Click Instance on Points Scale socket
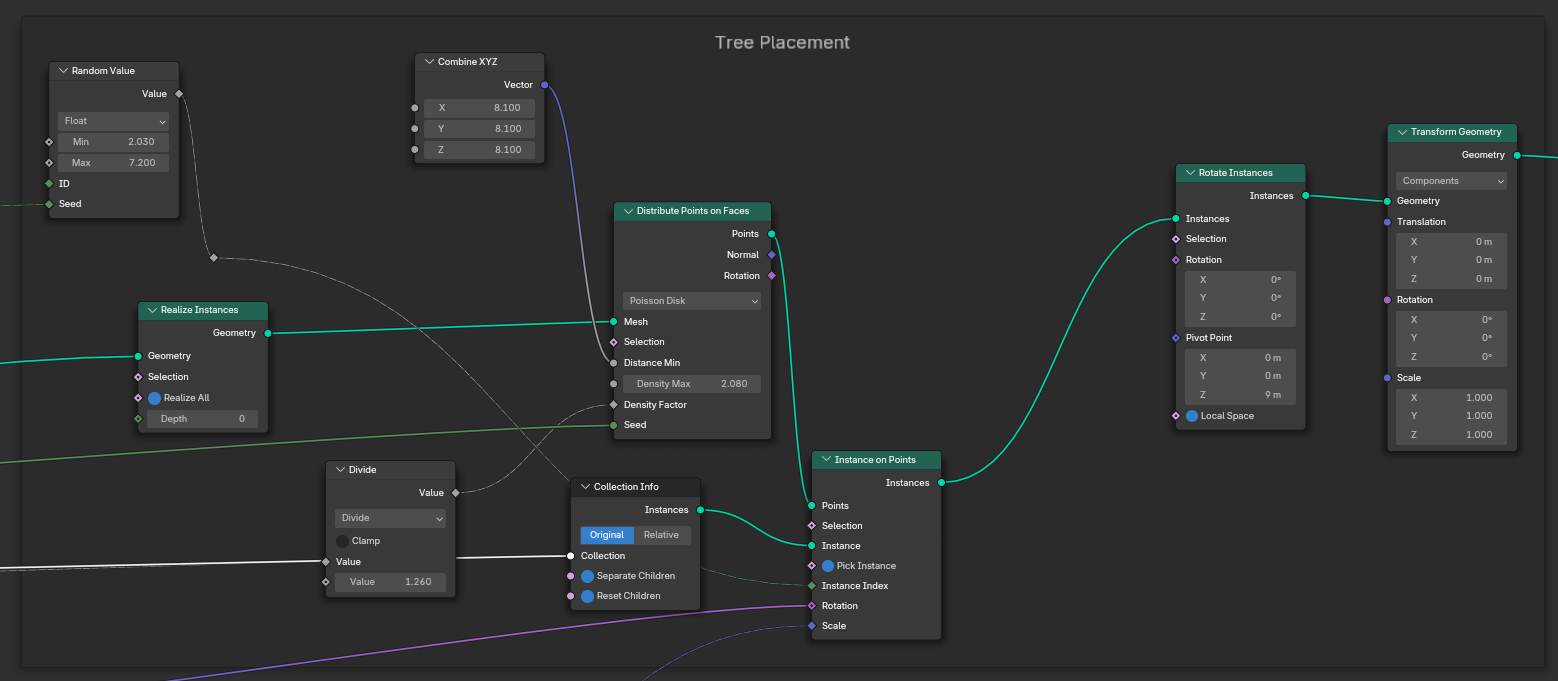 point(811,626)
